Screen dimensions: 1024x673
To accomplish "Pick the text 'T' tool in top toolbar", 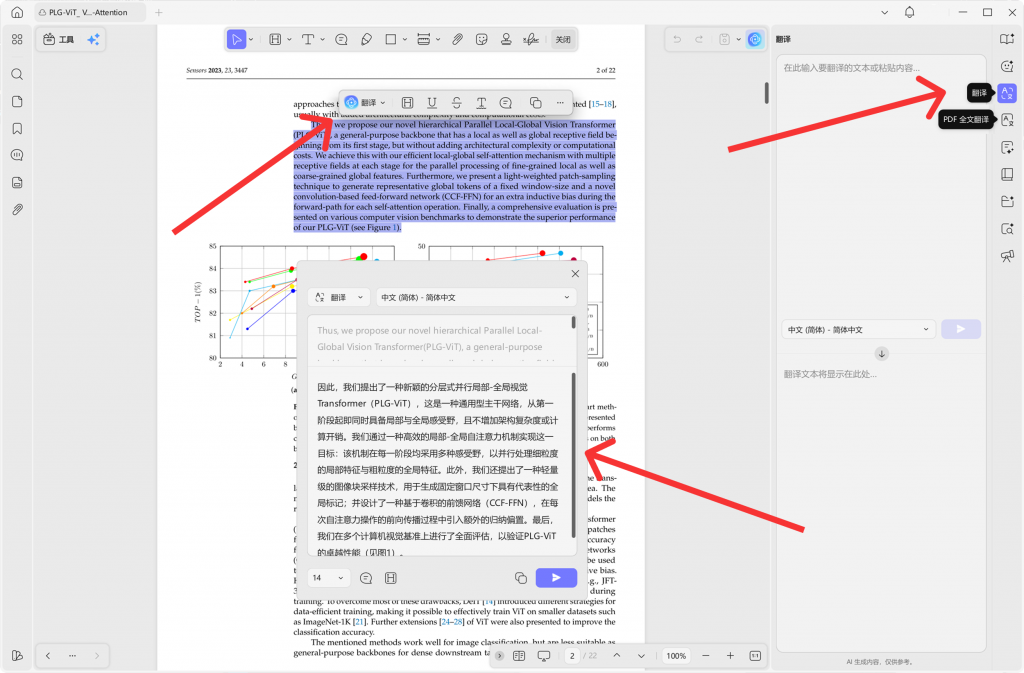I will (x=308, y=40).
